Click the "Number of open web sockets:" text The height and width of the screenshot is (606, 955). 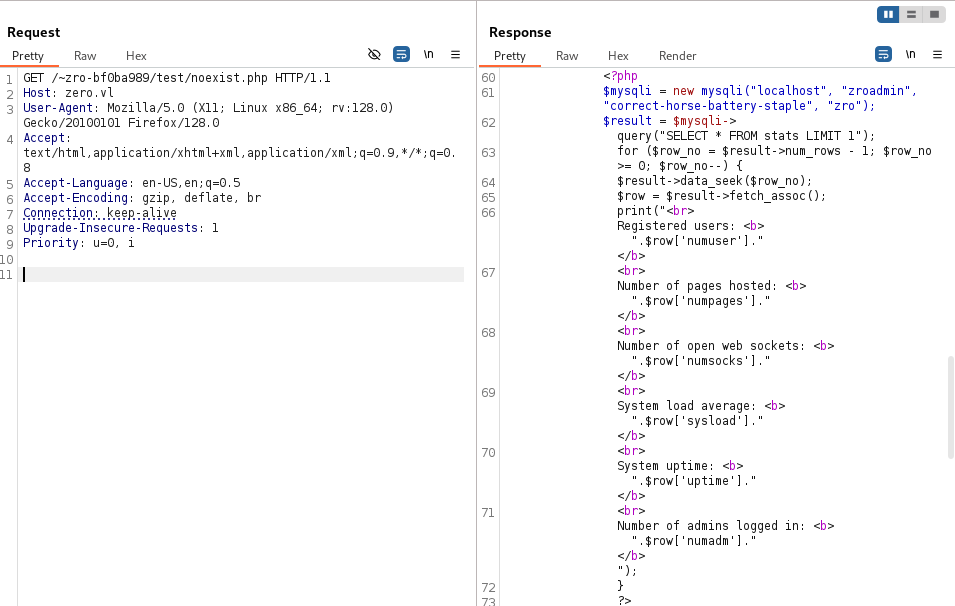[711, 346]
